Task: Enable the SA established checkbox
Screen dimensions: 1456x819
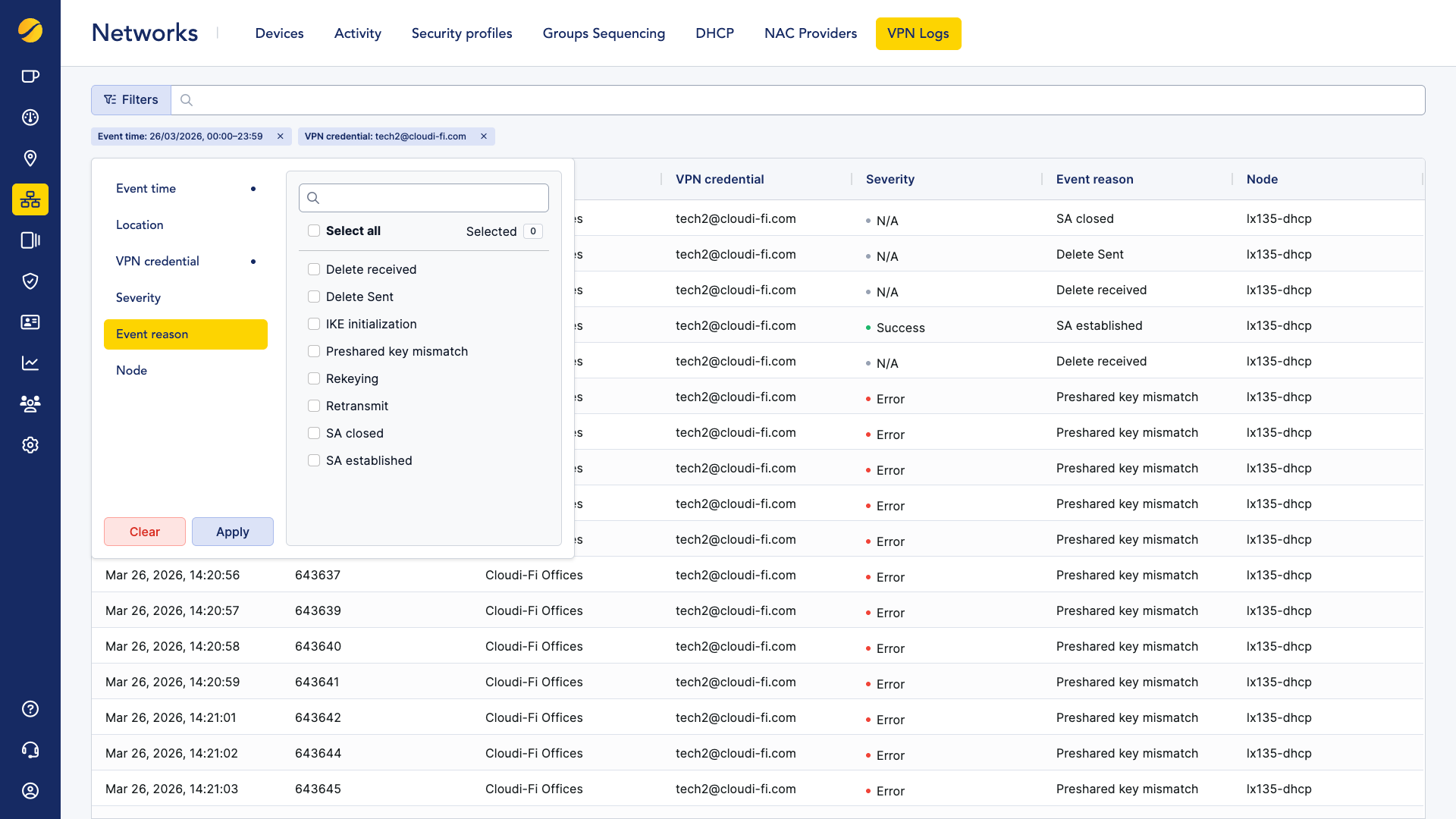Action: [x=314, y=460]
